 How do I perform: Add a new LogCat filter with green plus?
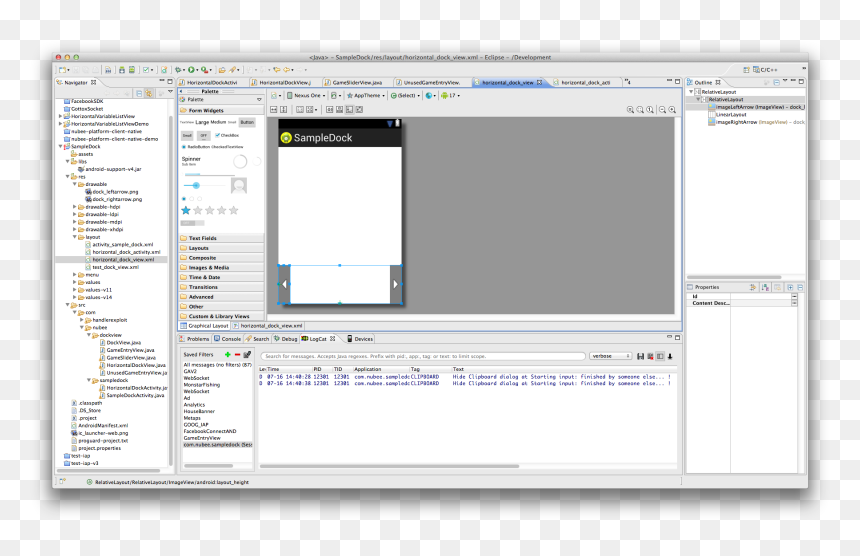coord(228,355)
